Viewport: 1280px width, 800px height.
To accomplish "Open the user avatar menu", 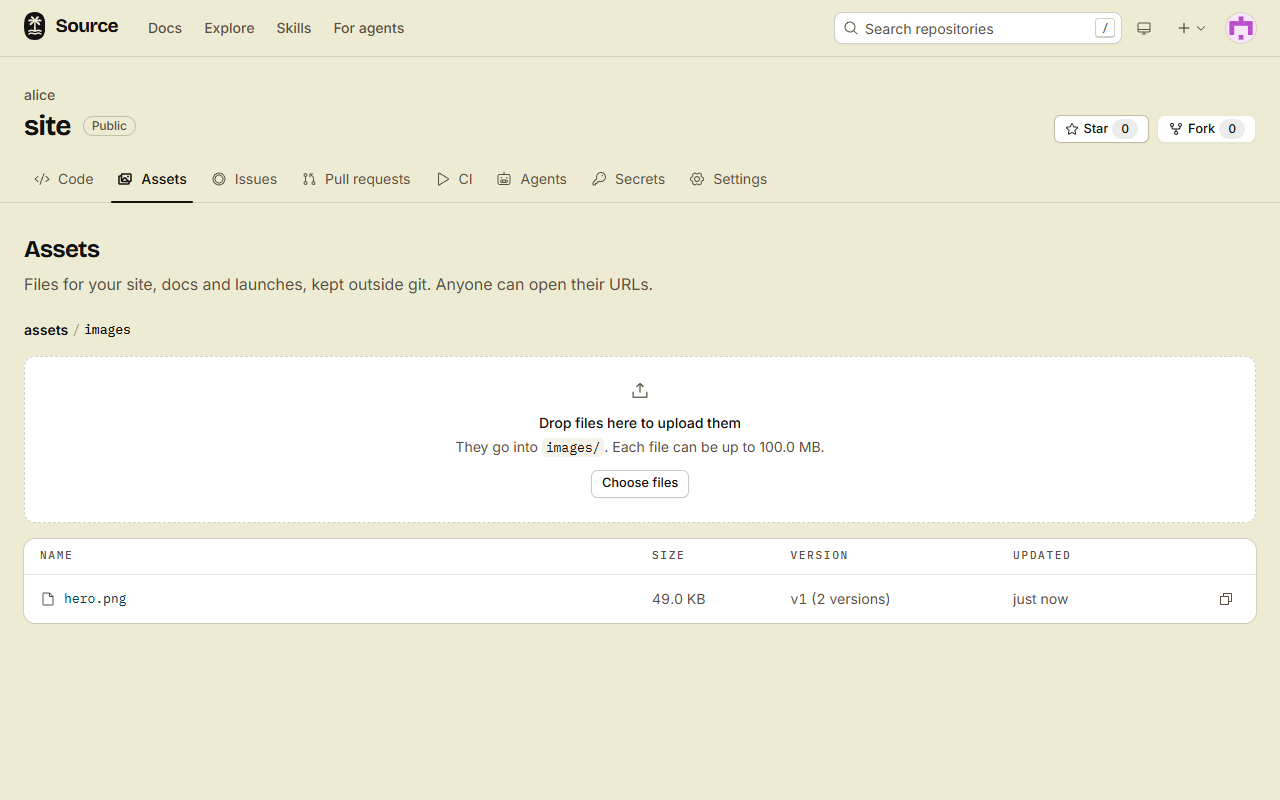I will pos(1241,28).
